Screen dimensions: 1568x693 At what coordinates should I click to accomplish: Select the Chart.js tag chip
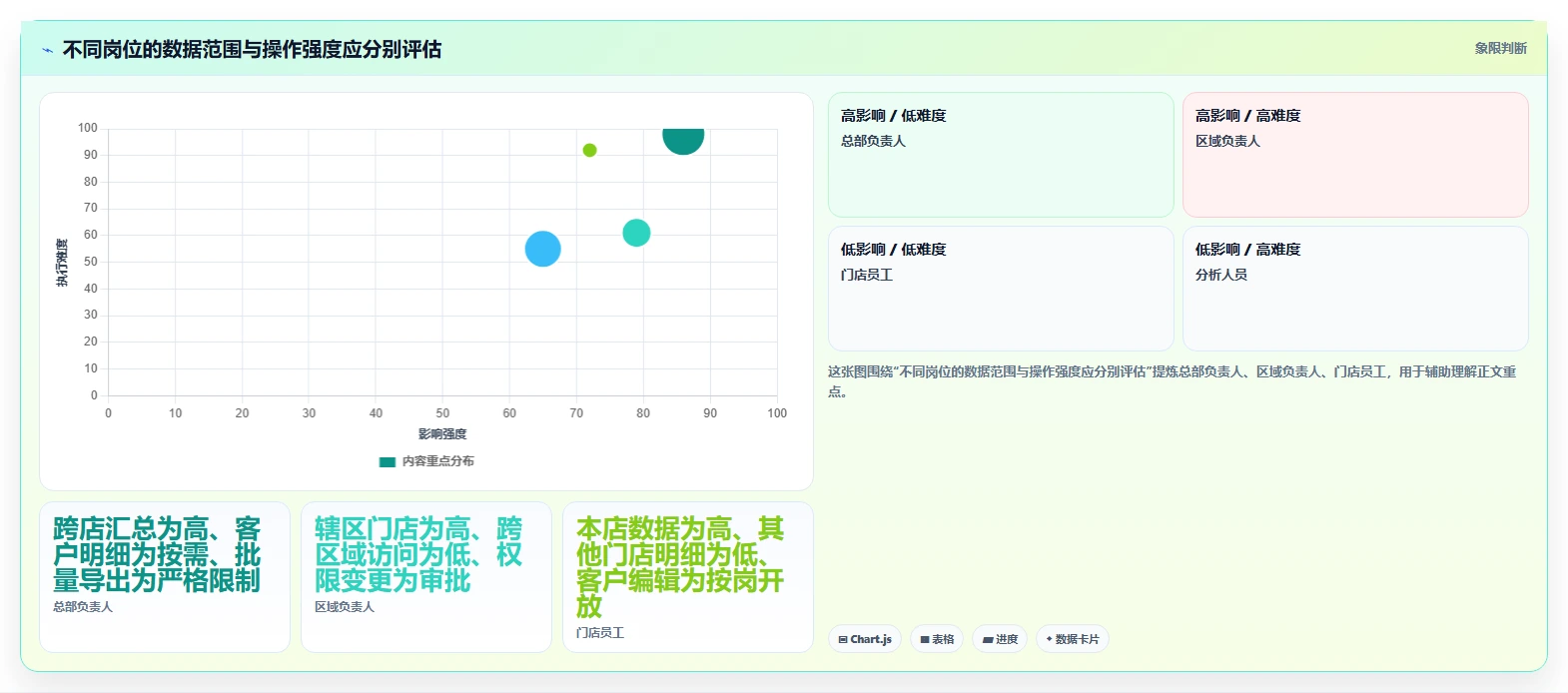tap(865, 639)
